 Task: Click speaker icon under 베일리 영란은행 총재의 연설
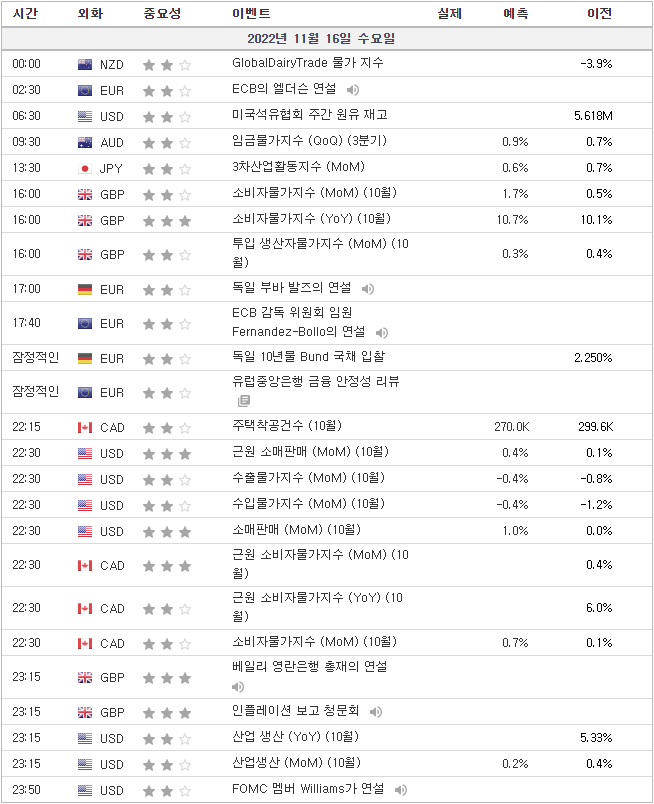[238, 687]
